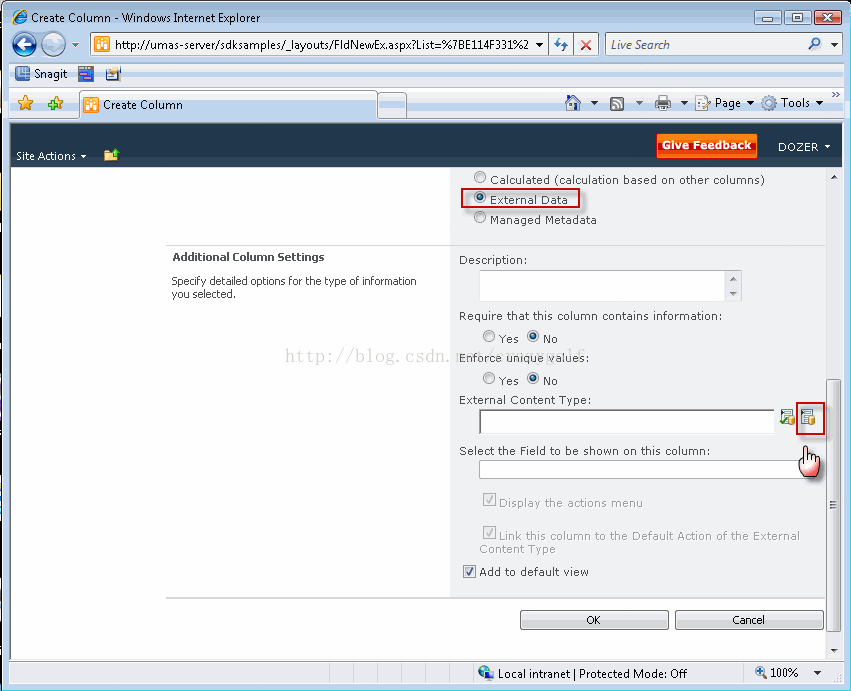
Task: Expand the Home dropdown arrow
Action: [594, 103]
